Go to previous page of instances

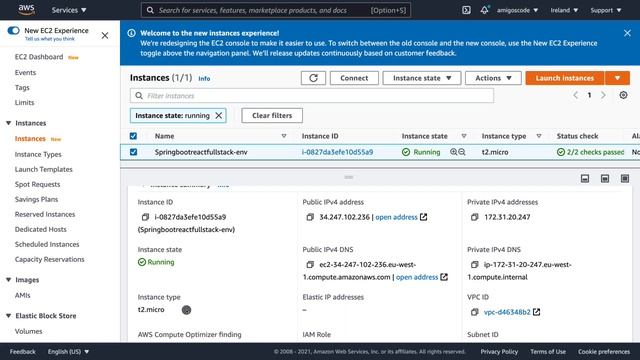(x=576, y=95)
